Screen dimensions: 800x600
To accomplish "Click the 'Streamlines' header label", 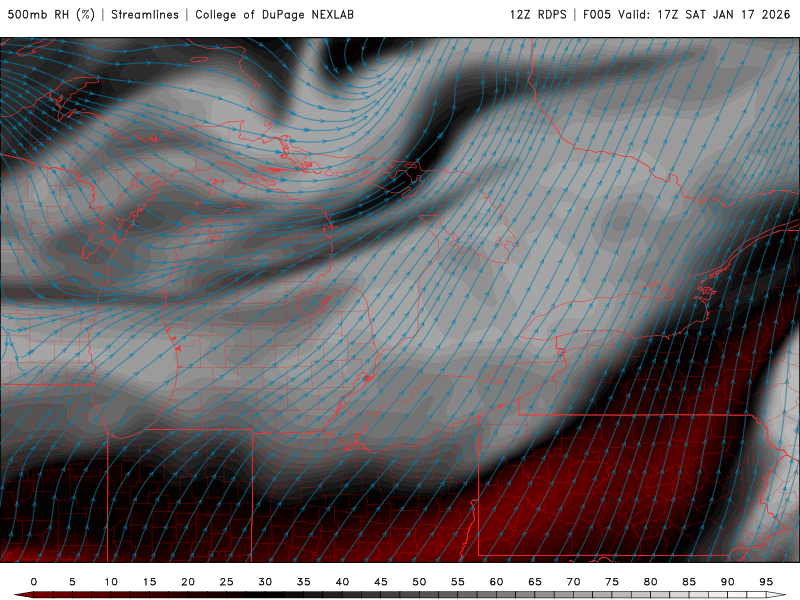I will click(x=145, y=14).
